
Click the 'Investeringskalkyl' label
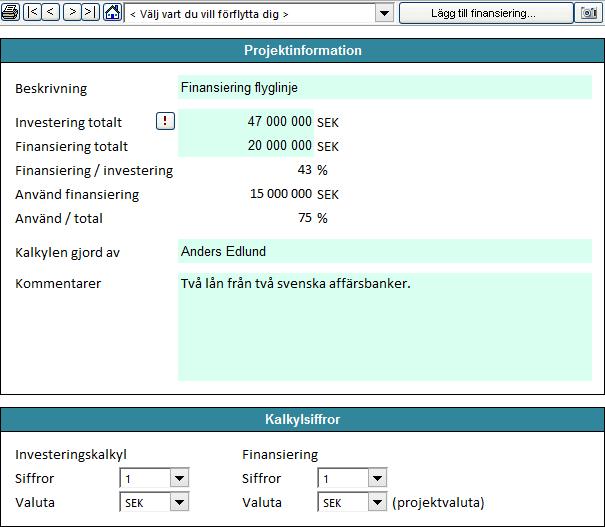point(71,455)
